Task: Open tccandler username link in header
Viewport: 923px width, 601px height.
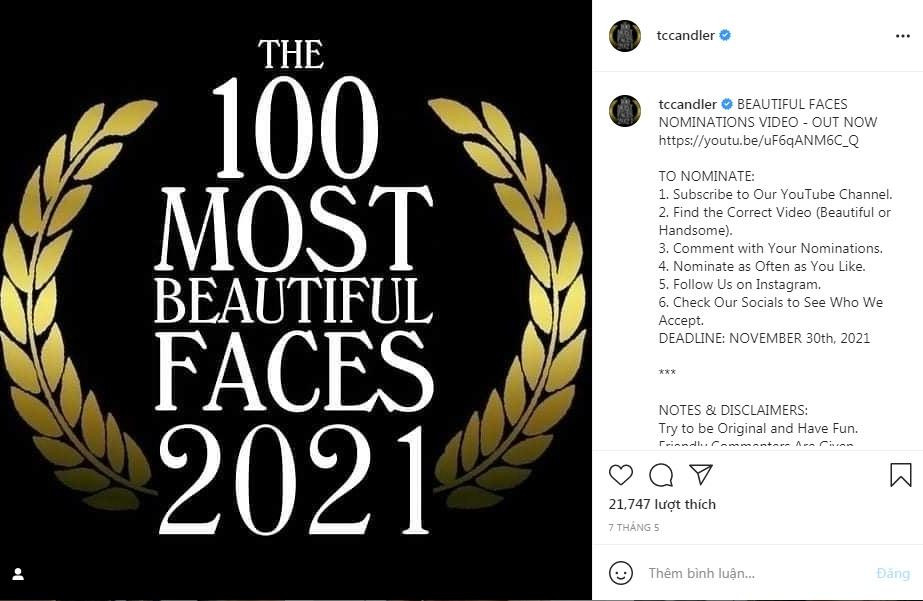Action: [686, 36]
